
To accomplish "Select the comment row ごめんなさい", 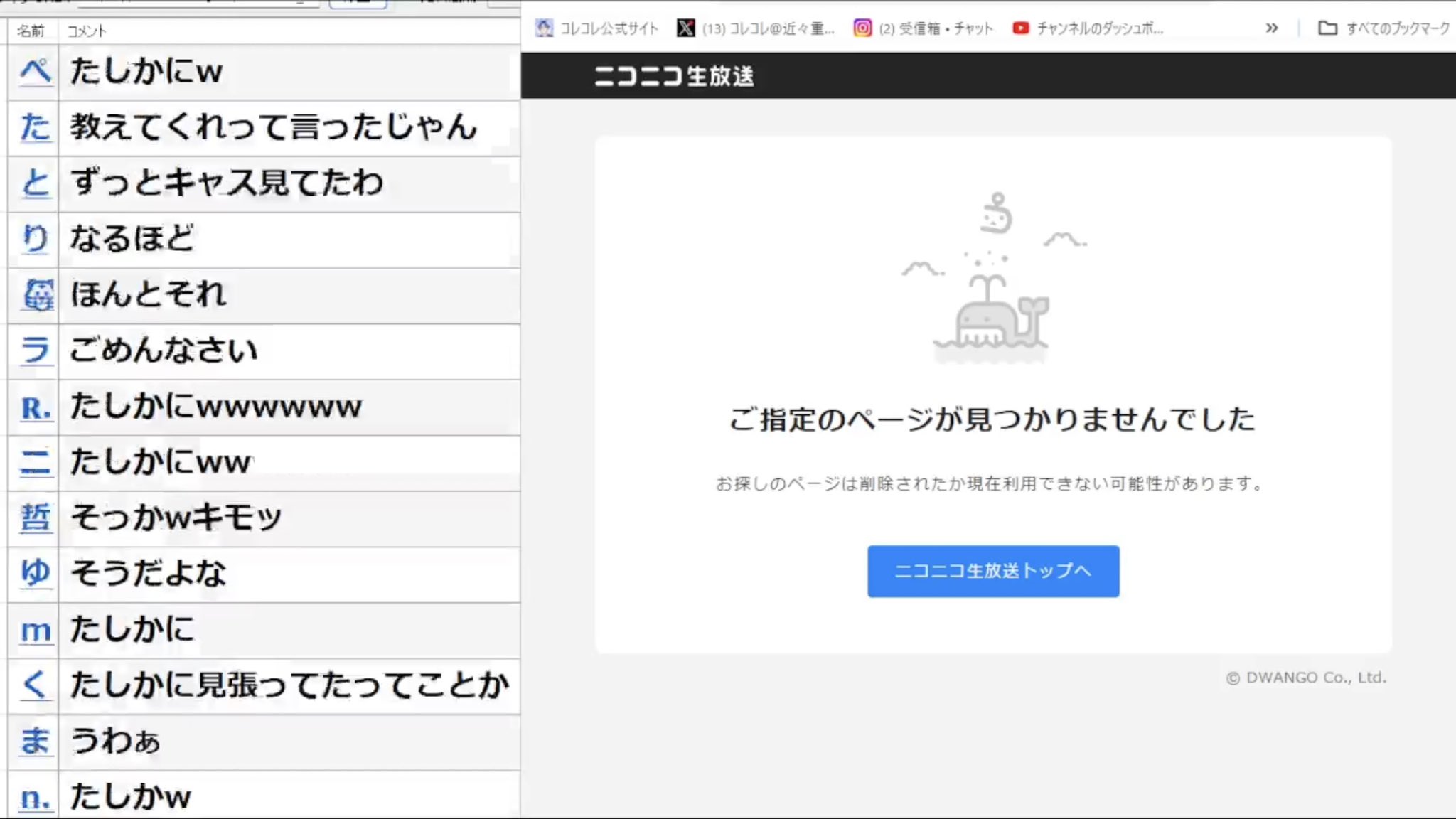I will pos(164,350).
